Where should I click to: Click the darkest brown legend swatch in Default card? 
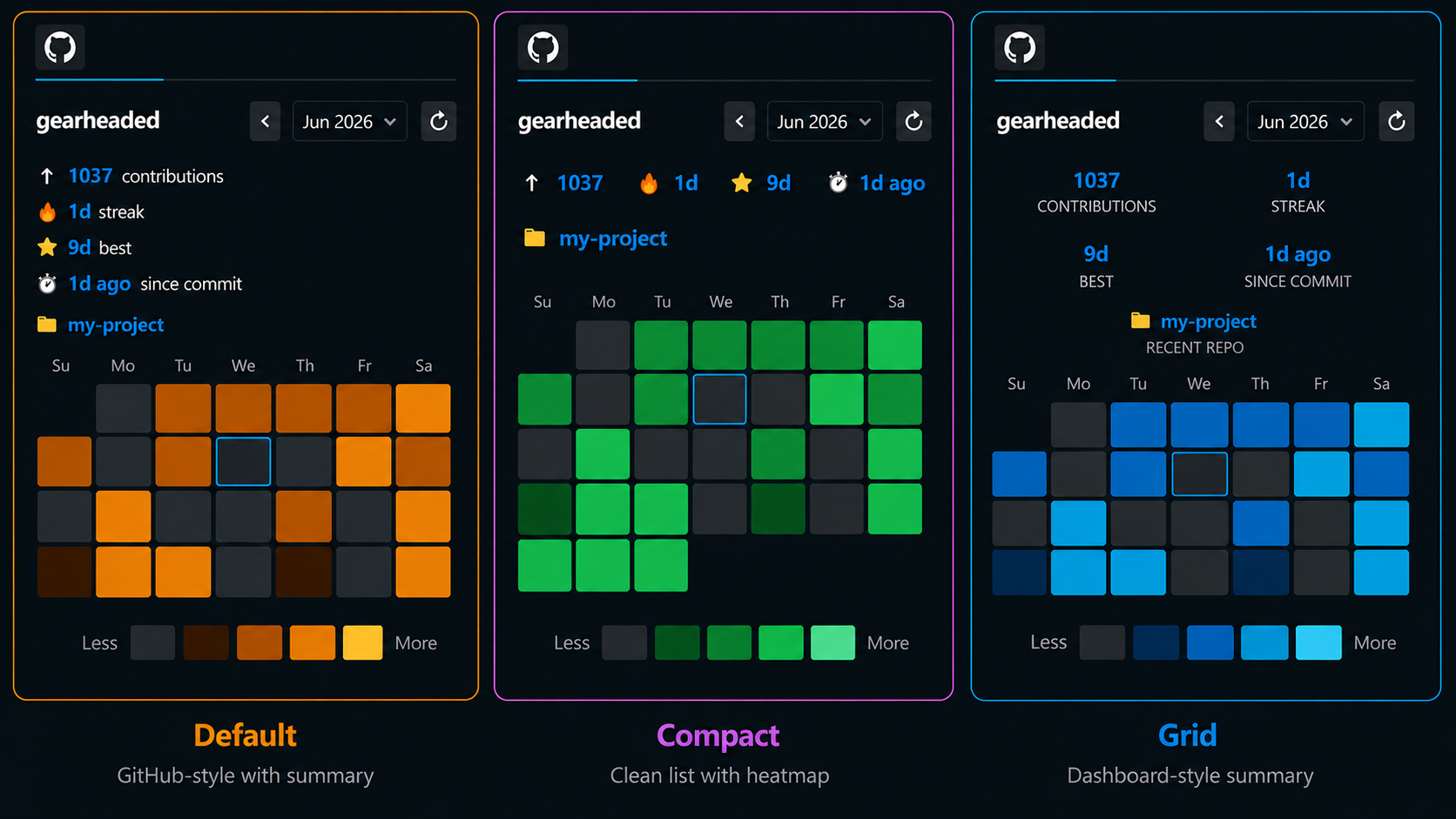(x=206, y=642)
